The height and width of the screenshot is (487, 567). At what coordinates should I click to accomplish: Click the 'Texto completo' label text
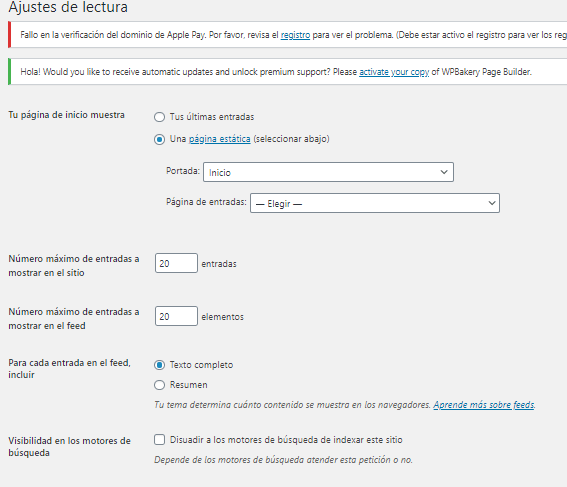[201, 365]
